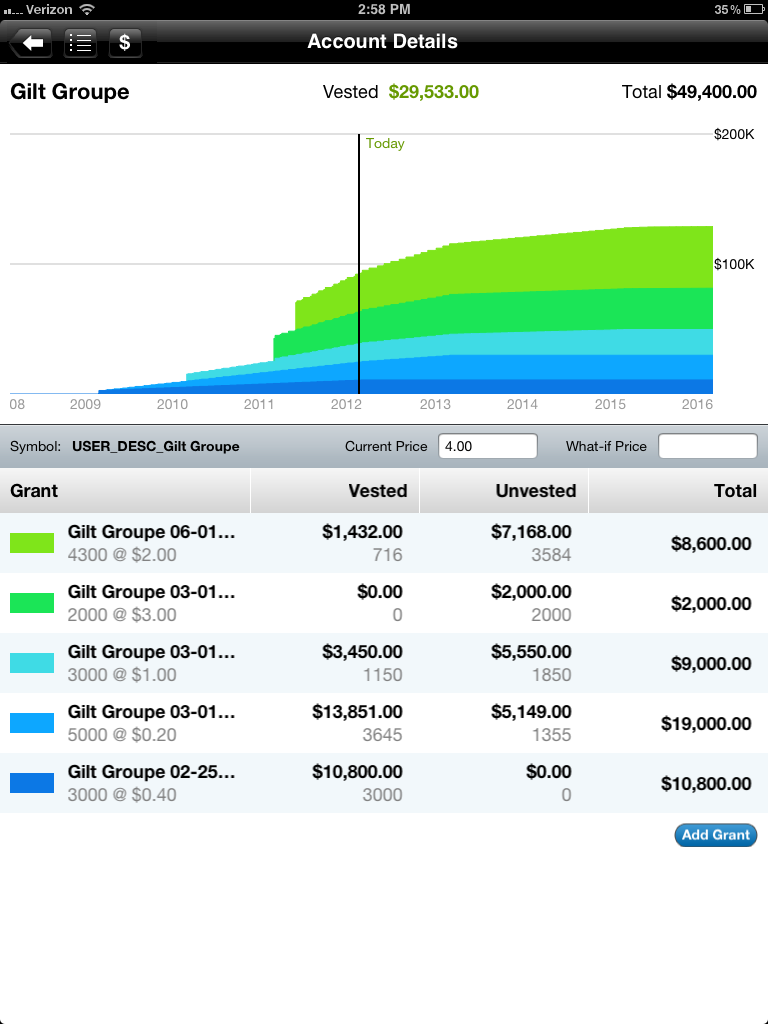Tap the $200K axis label
Screen dimensions: 768x1024
pos(734,135)
